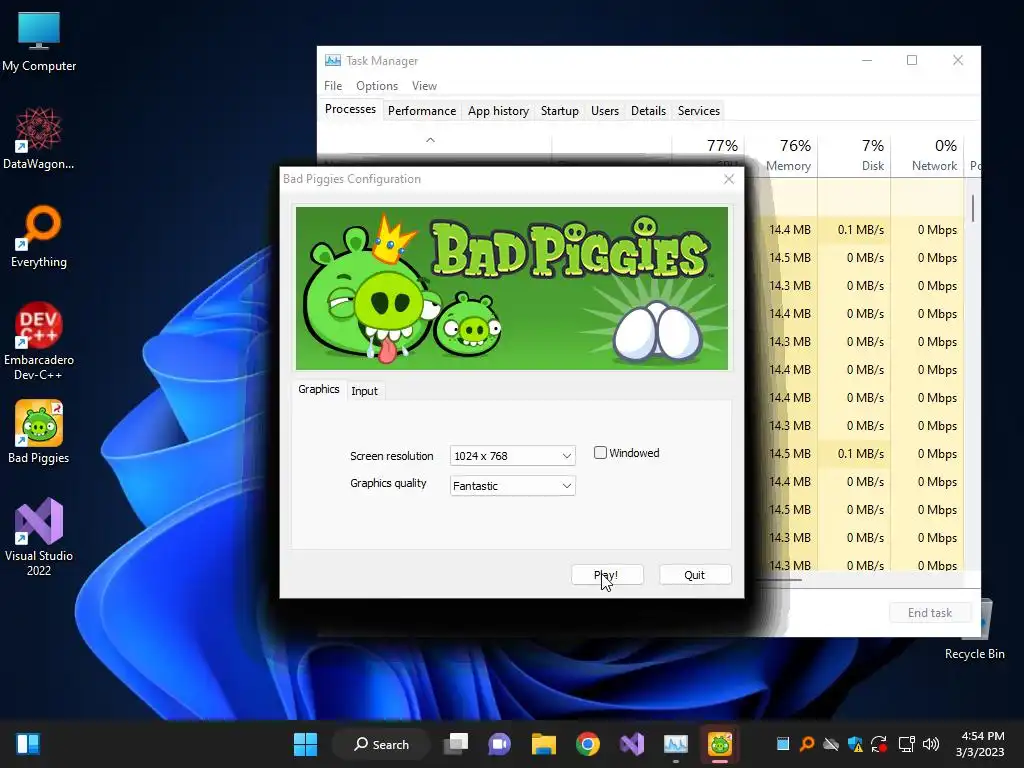Open Task View from the taskbar
1024x768 pixels.
456,744
